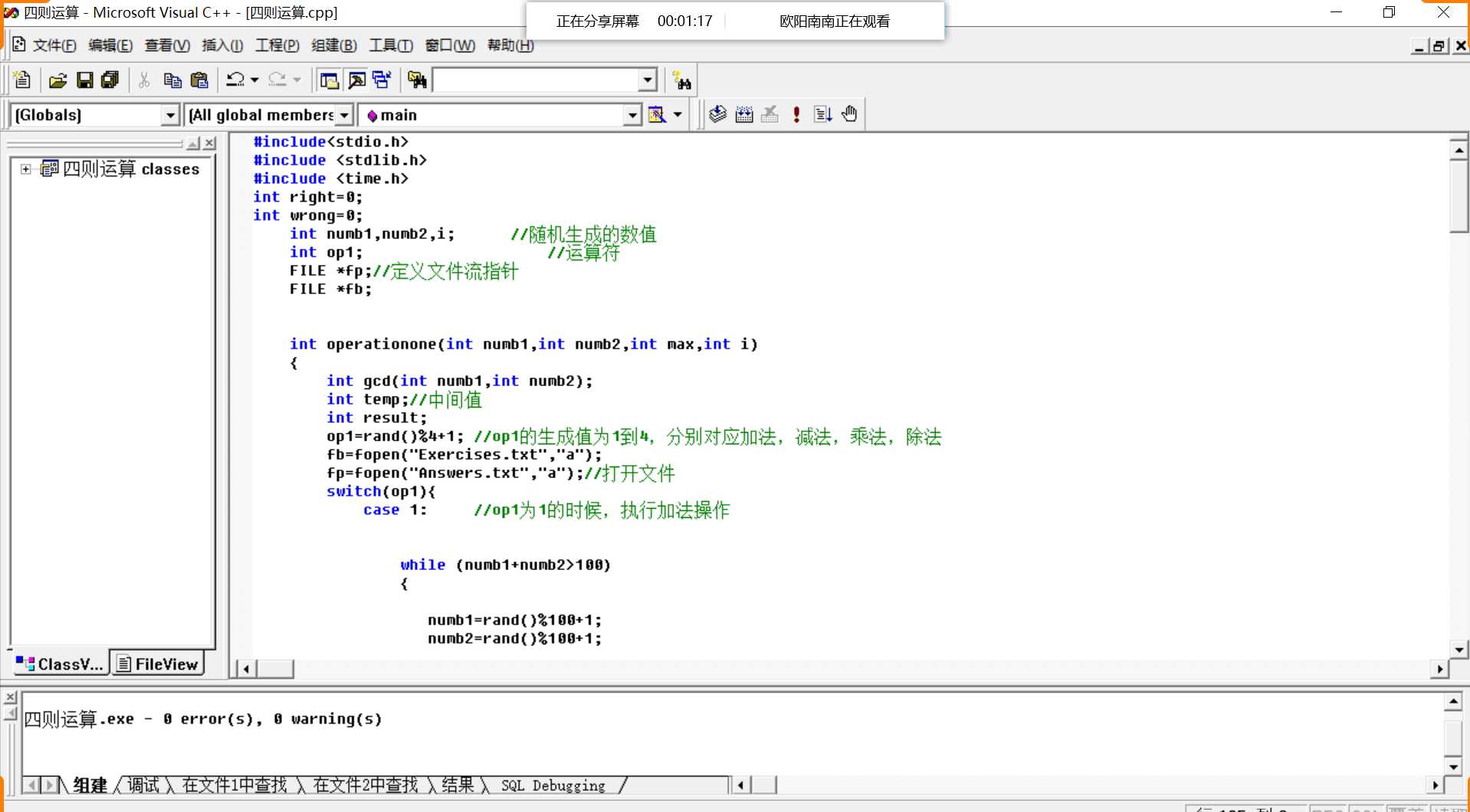Select the 在文件1中查找 output tab
Viewport: 1470px width, 812px height.
coord(235,785)
